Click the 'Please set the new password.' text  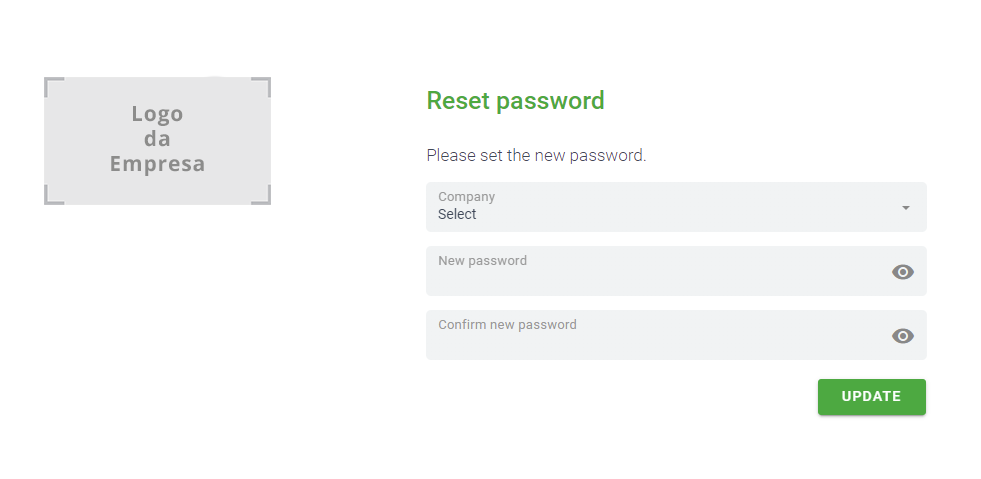[x=536, y=155]
